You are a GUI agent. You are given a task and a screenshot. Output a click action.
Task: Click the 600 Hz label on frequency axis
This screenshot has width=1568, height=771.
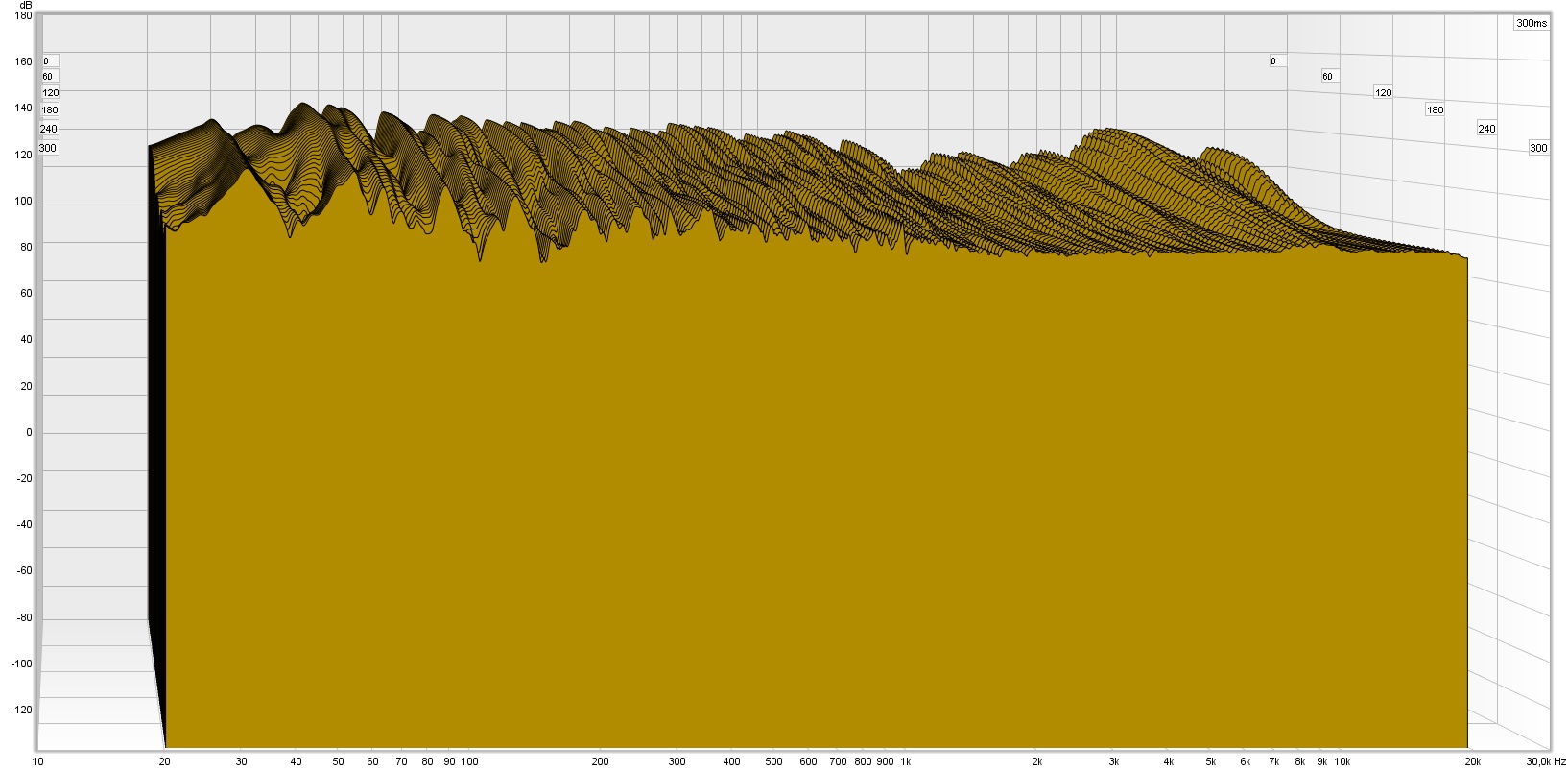pos(808,762)
